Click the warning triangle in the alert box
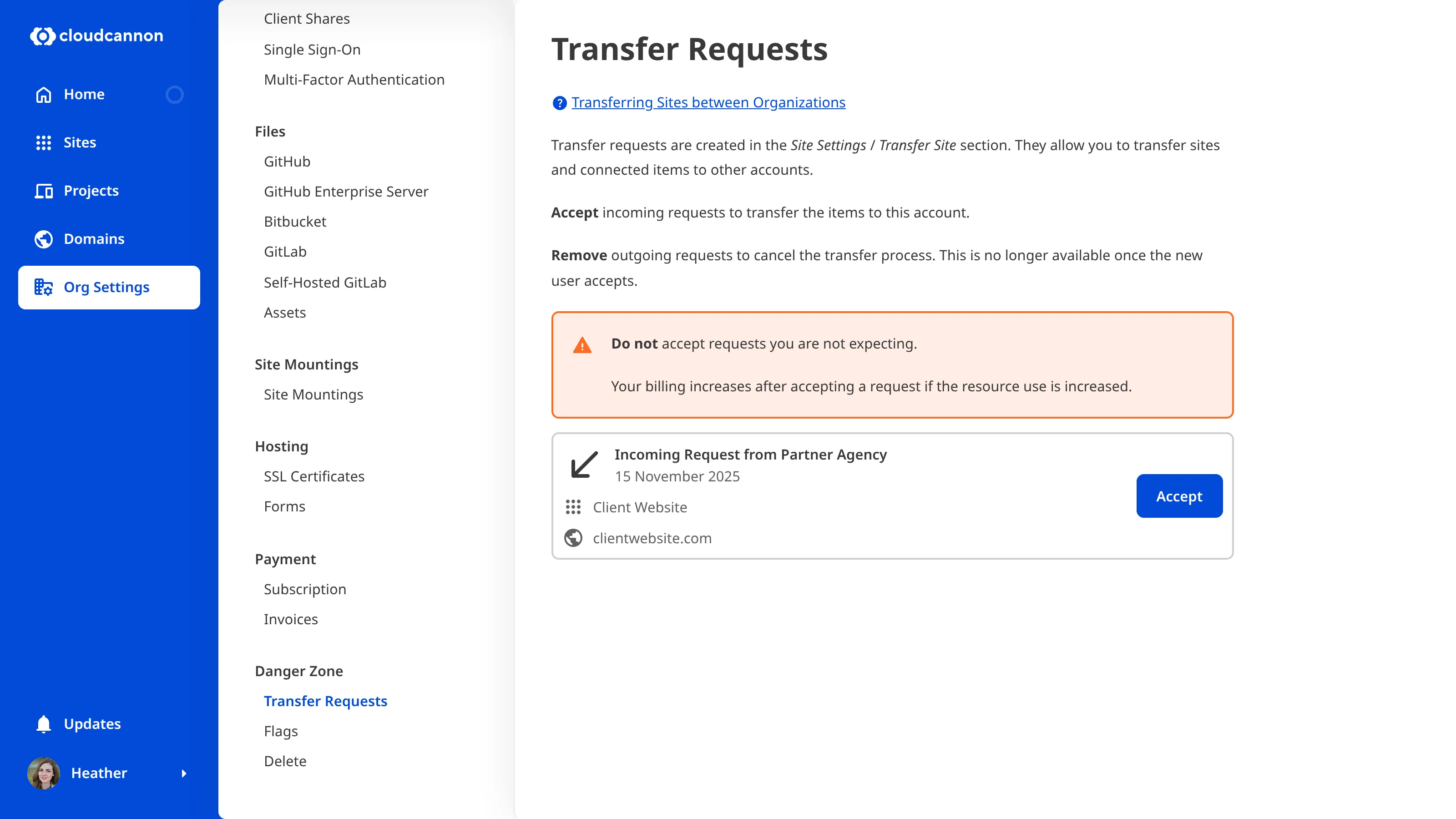The height and width of the screenshot is (819, 1456). click(x=583, y=344)
